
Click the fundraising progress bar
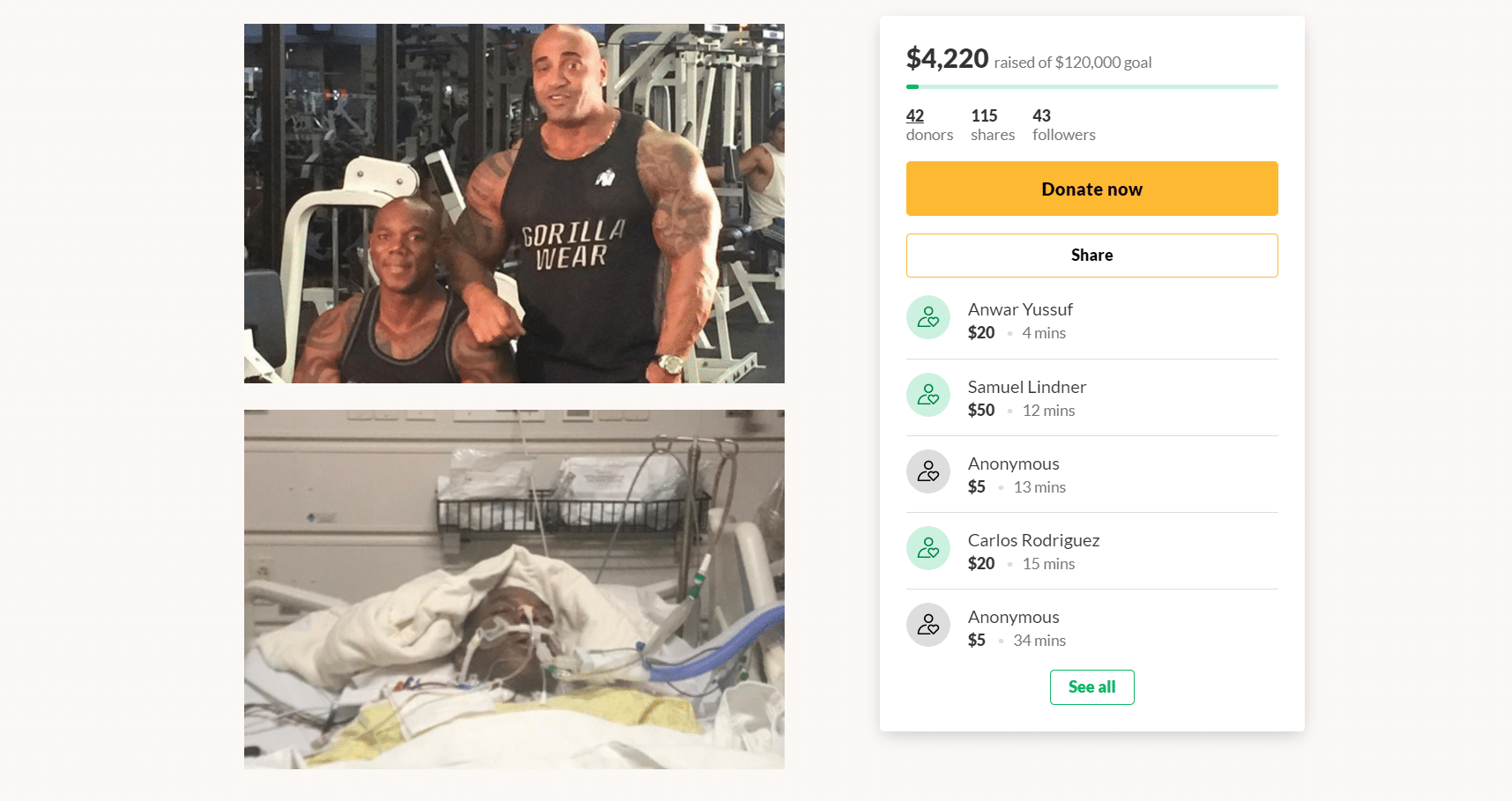point(1091,86)
